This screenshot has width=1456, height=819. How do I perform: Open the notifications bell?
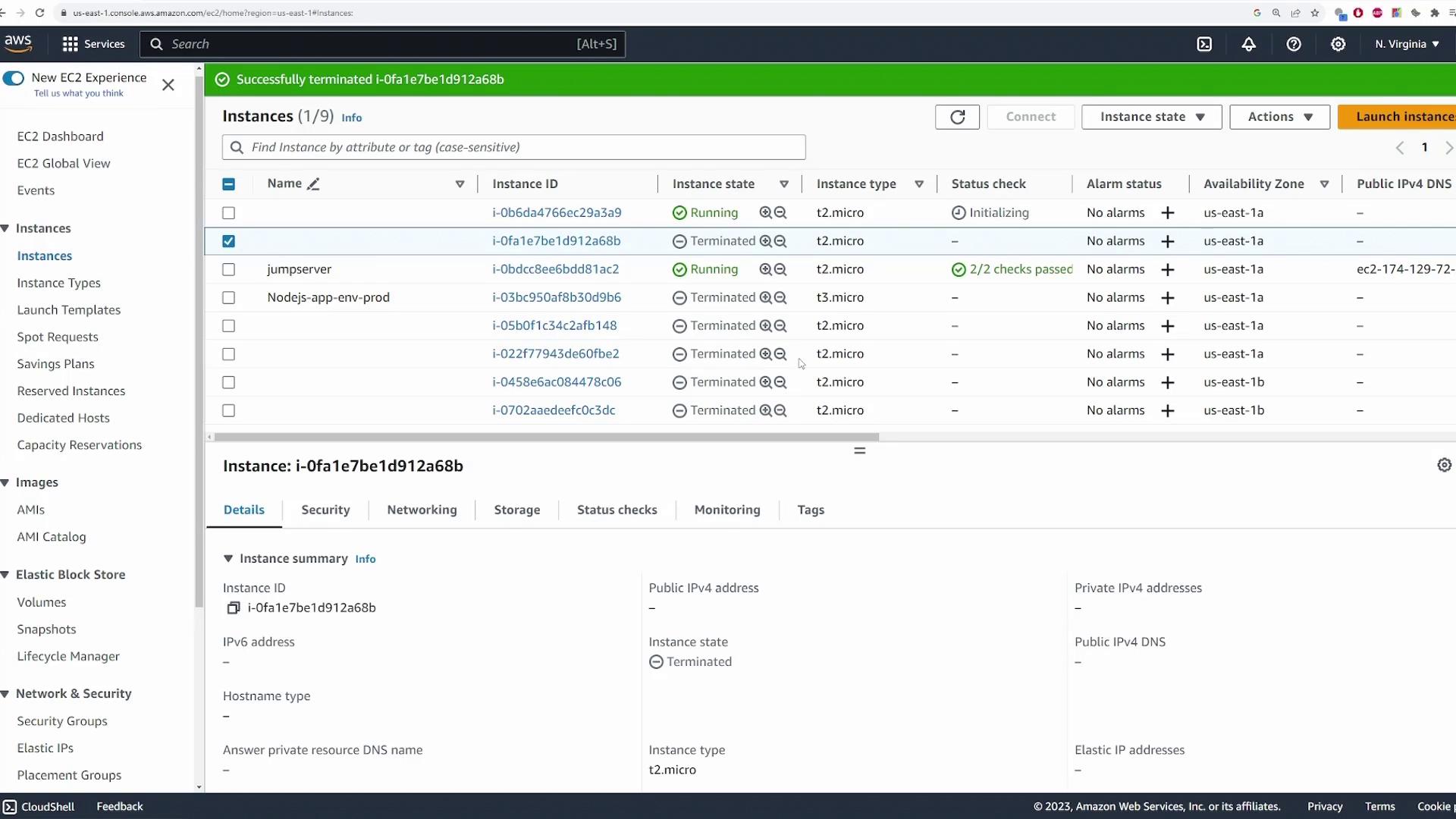tap(1248, 44)
